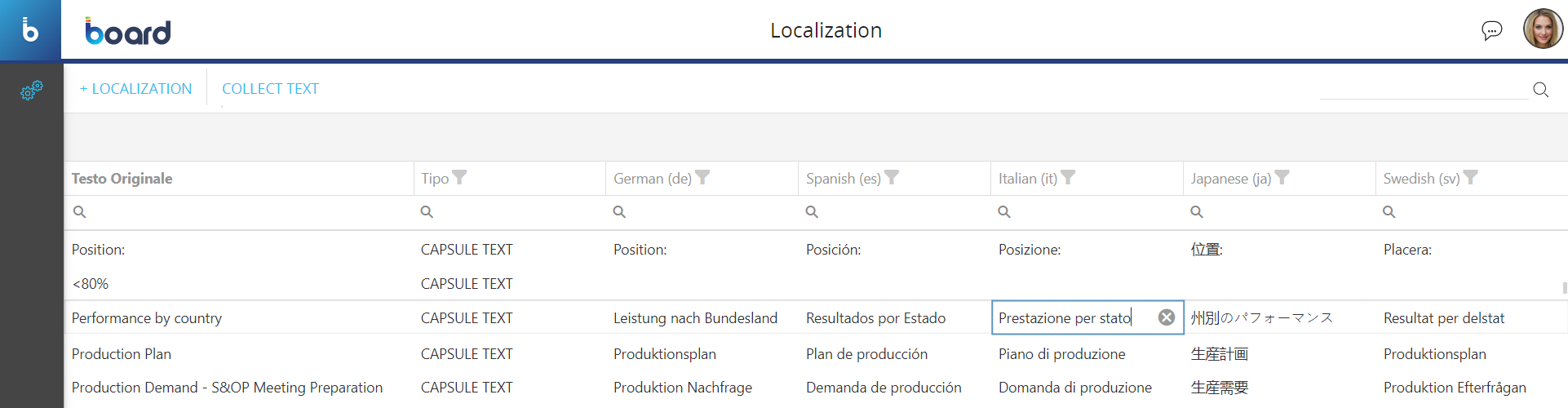
Task: Click the Testo Originale column header
Action: pos(122,179)
